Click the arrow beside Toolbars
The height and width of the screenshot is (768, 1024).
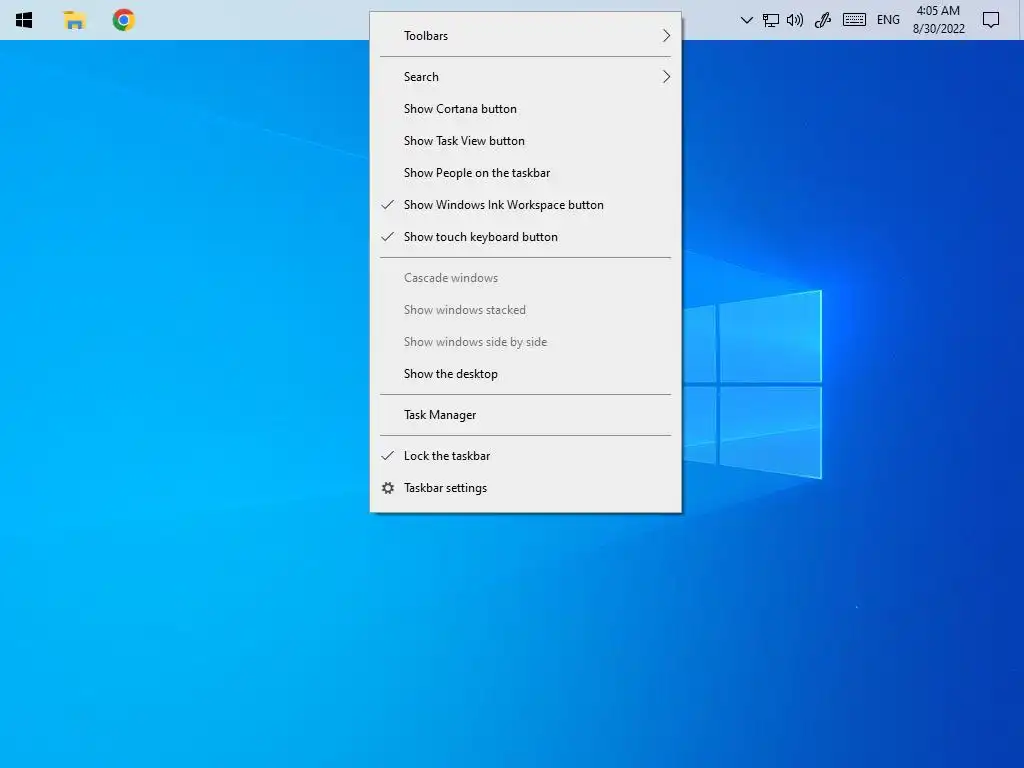click(666, 36)
